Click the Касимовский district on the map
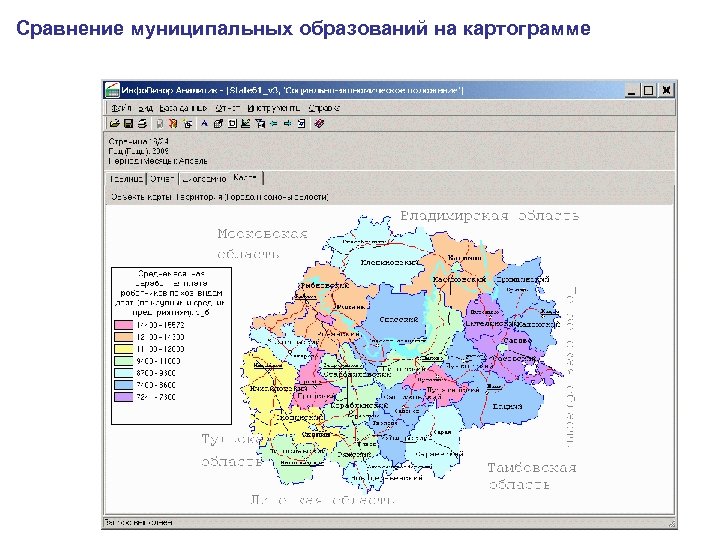Image resolution: width=720 pixels, height=540 pixels. 459,279
